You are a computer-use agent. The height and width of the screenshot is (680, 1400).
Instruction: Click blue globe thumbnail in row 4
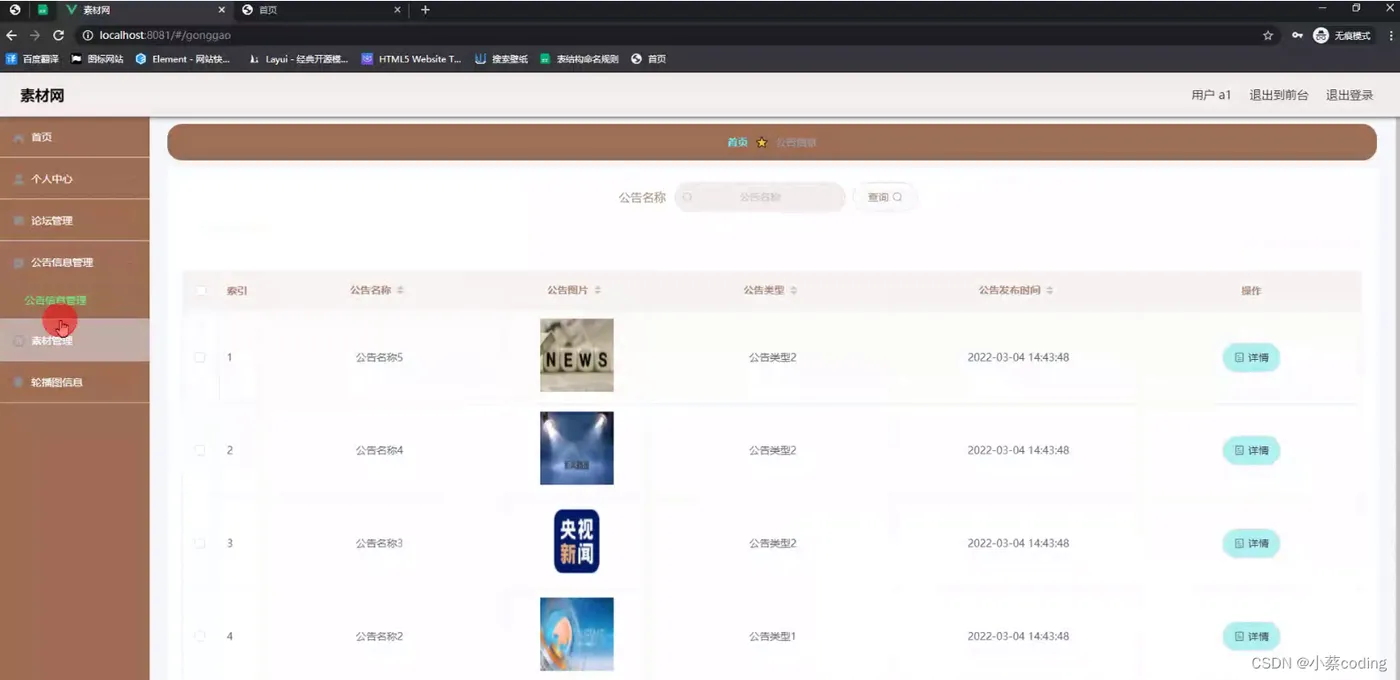pyautogui.click(x=577, y=634)
